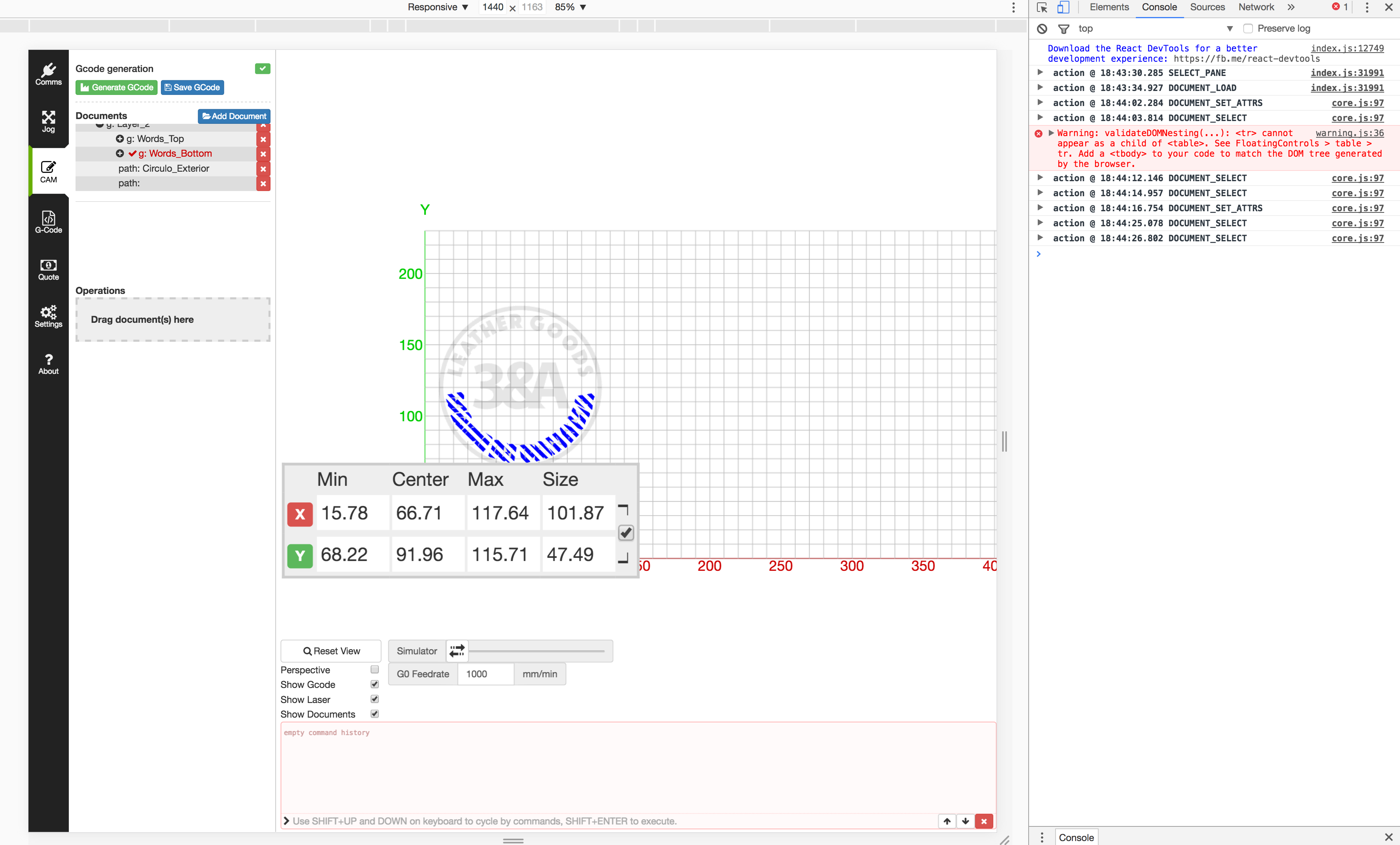Remove the Circulo_Exterior path document
This screenshot has width=1400, height=845.
coord(263,169)
